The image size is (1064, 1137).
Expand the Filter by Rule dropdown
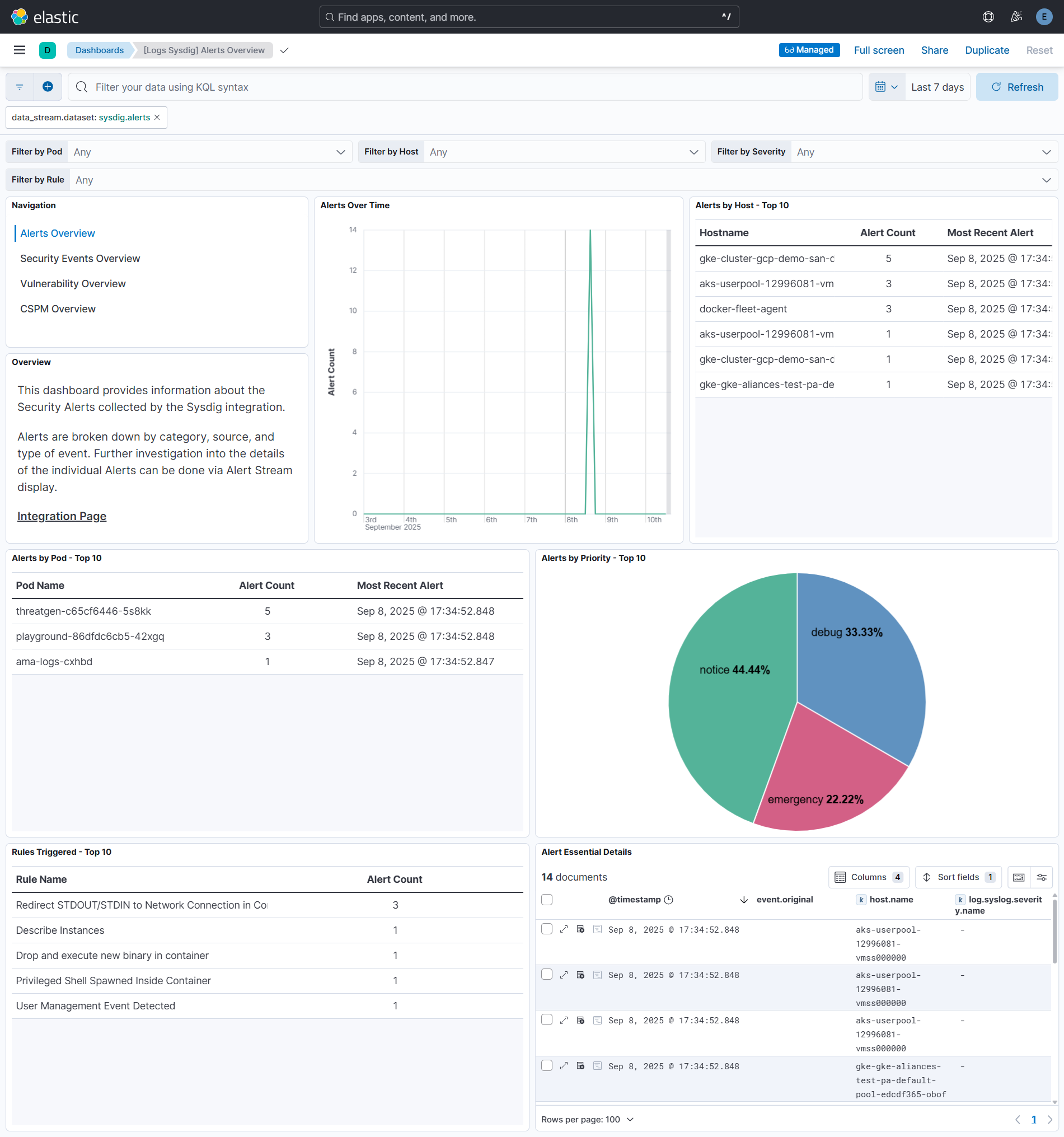tap(1046, 180)
